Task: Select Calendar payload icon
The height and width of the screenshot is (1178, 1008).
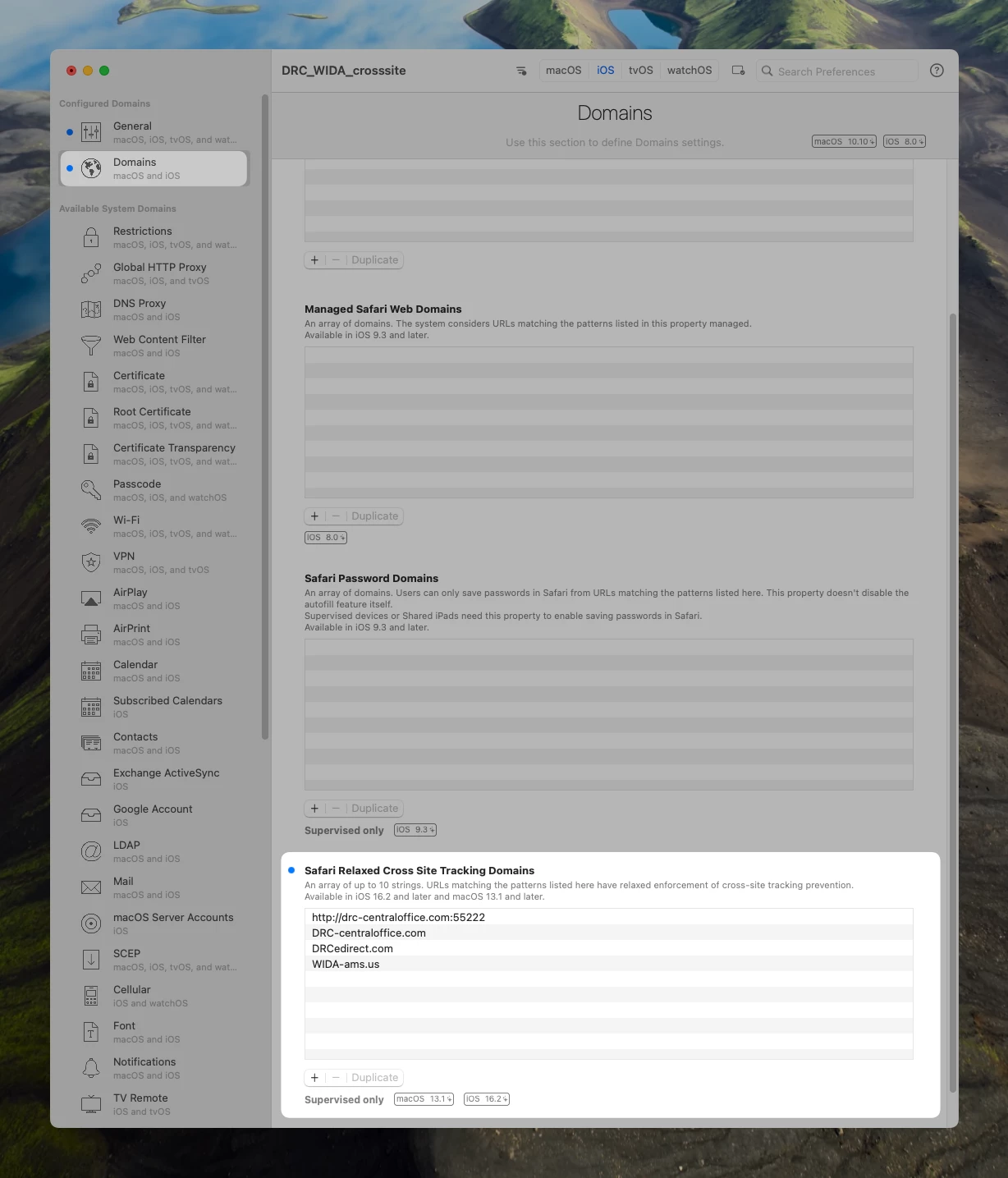Action: [x=91, y=671]
